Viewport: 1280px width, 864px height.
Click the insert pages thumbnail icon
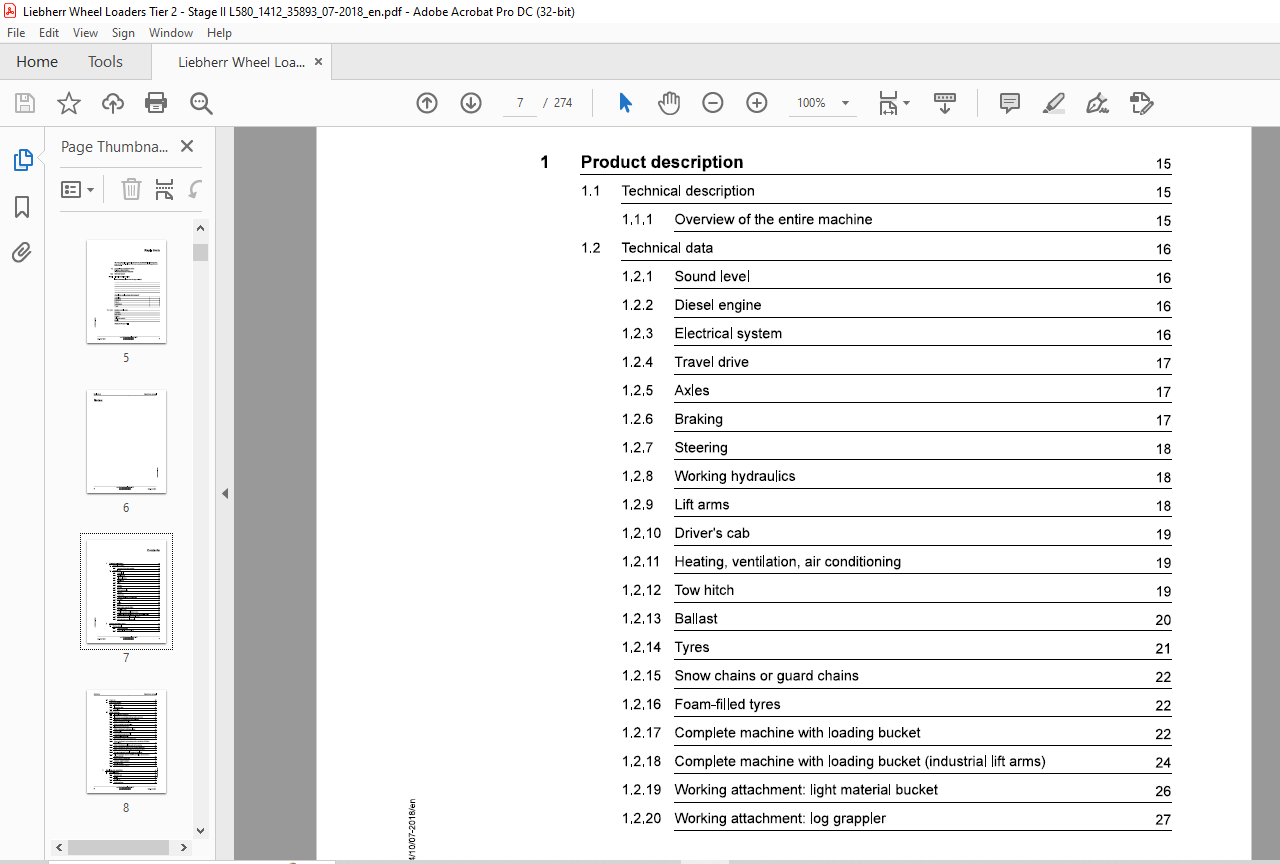coord(165,189)
